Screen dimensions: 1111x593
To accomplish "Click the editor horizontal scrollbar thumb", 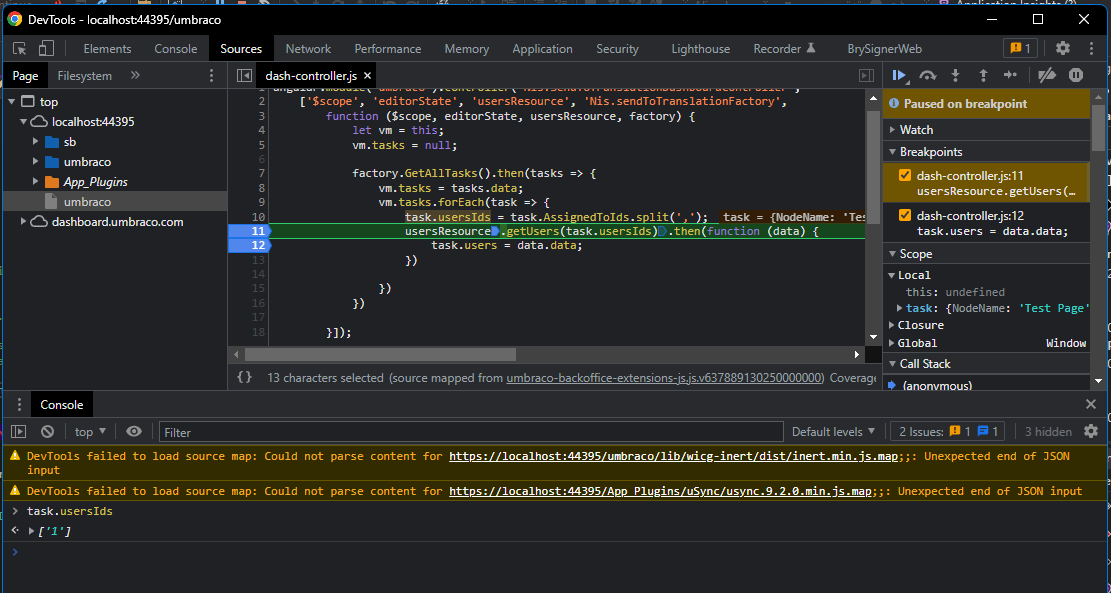I will coord(380,354).
